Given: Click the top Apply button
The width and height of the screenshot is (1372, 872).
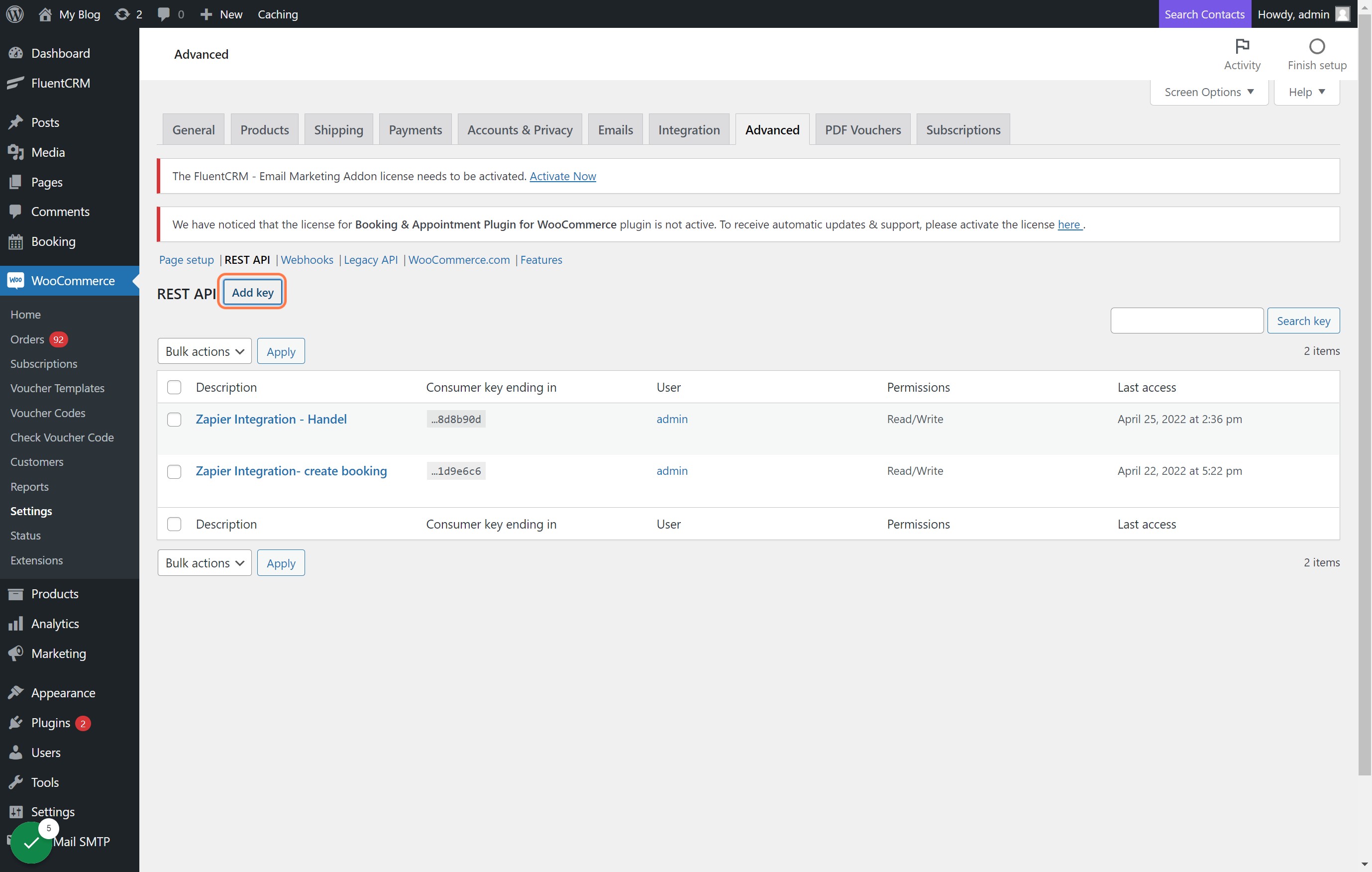Looking at the screenshot, I should pos(281,351).
